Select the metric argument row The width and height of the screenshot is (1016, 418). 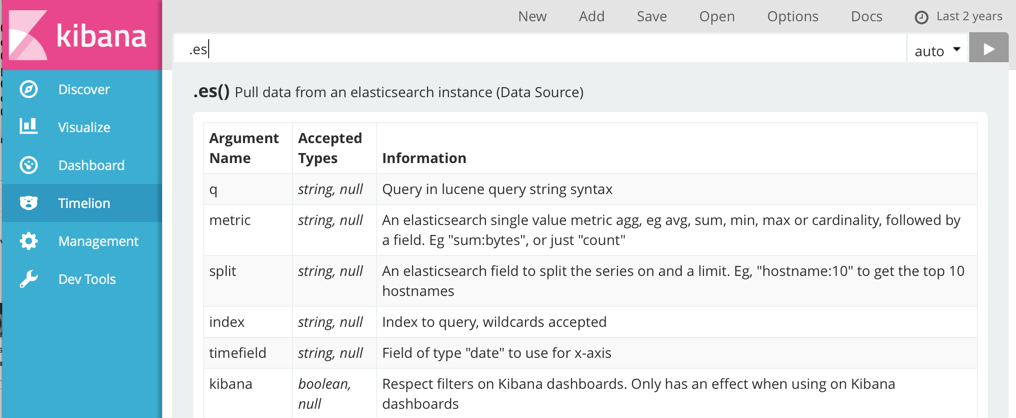(x=230, y=220)
